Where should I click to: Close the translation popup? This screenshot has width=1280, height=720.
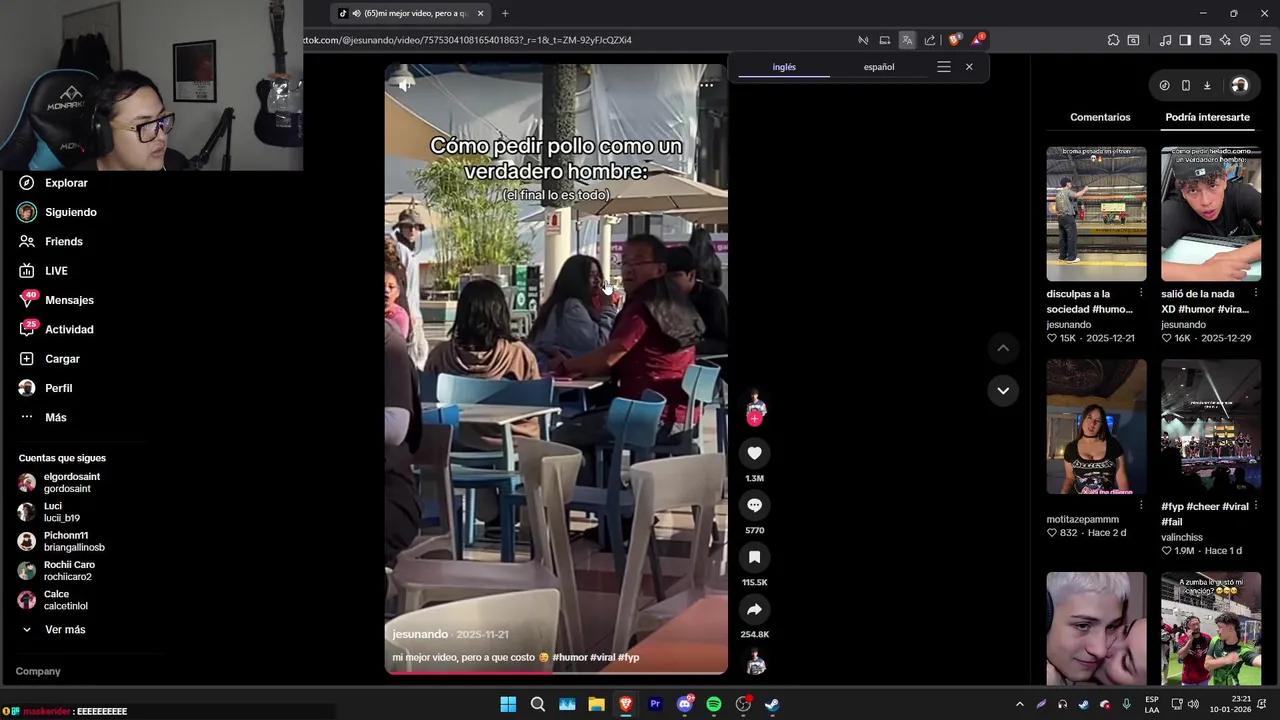[969, 67]
